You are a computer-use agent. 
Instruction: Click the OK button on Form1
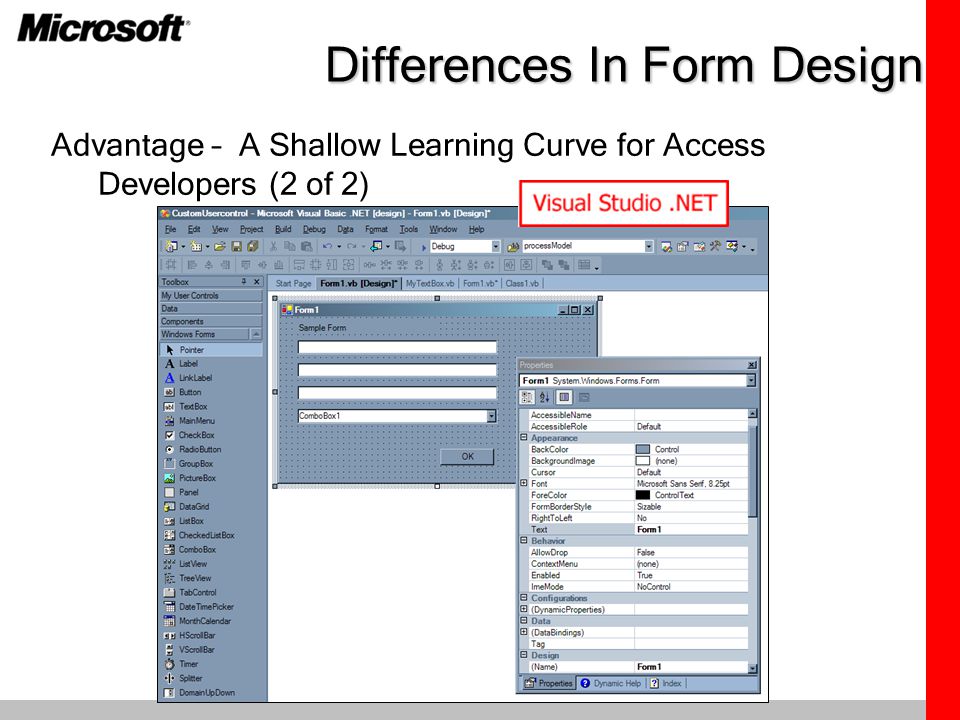467,457
